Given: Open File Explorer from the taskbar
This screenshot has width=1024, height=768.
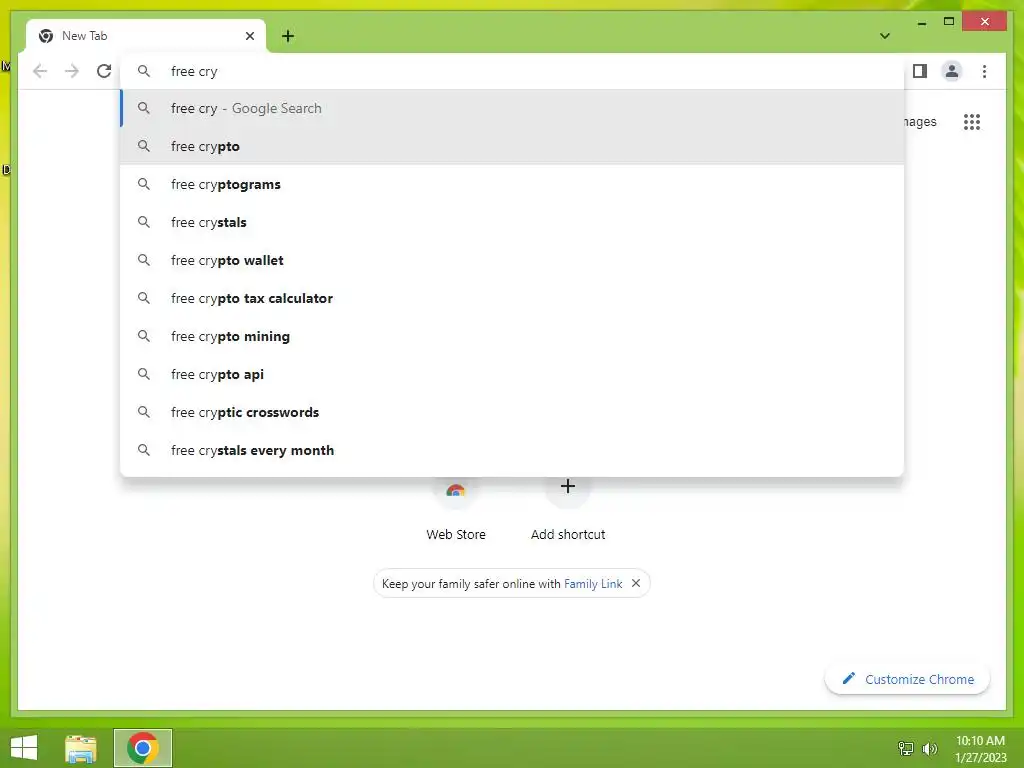Looking at the screenshot, I should tap(81, 748).
